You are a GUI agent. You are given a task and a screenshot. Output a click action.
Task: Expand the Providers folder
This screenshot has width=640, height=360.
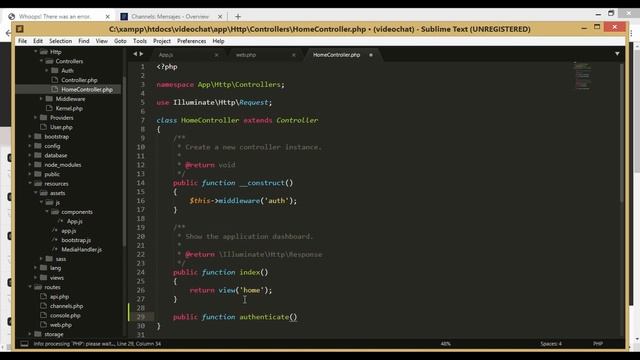tap(36, 118)
